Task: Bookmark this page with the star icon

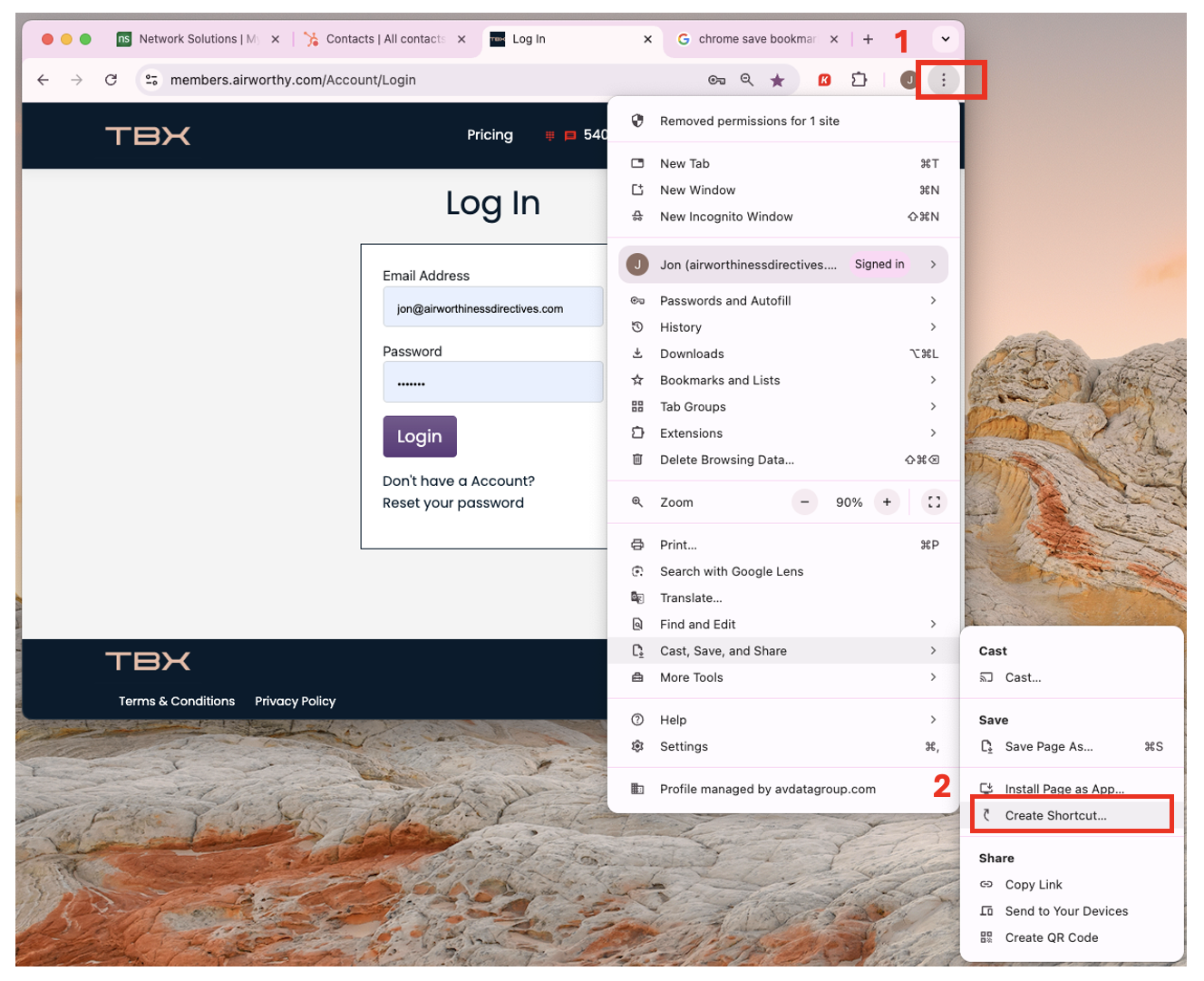Action: click(778, 80)
